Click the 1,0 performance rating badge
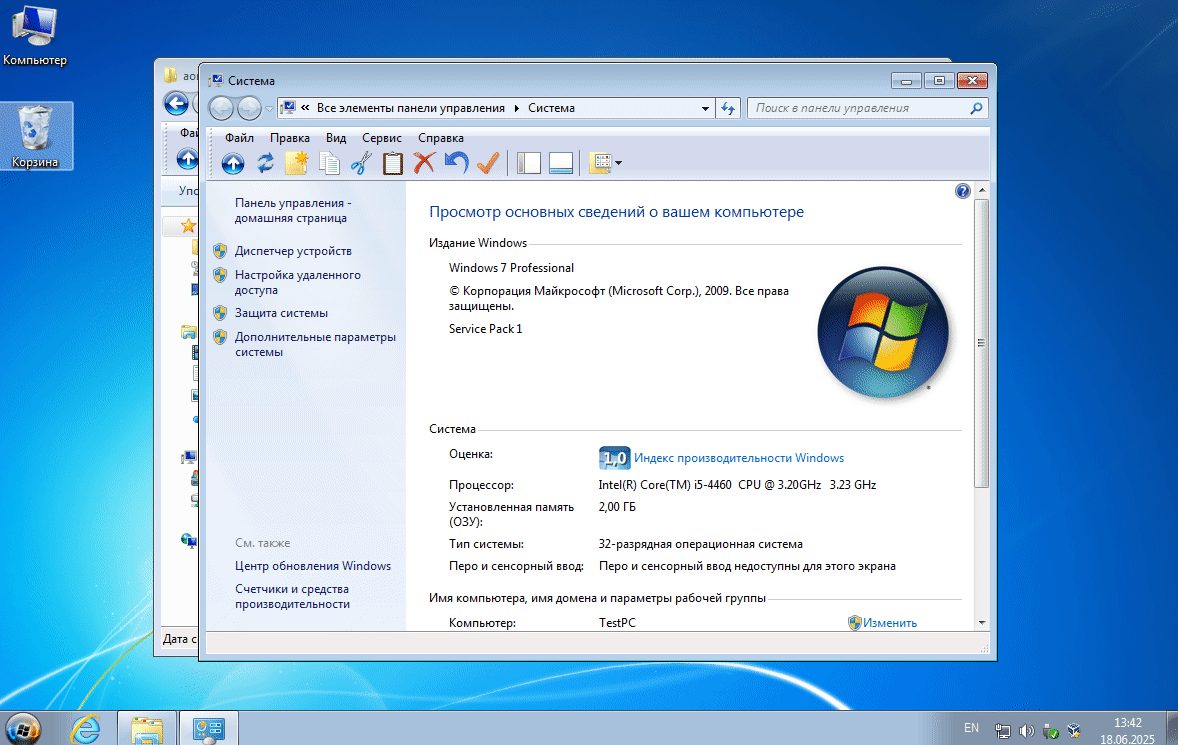The height and width of the screenshot is (745, 1178). click(615, 457)
